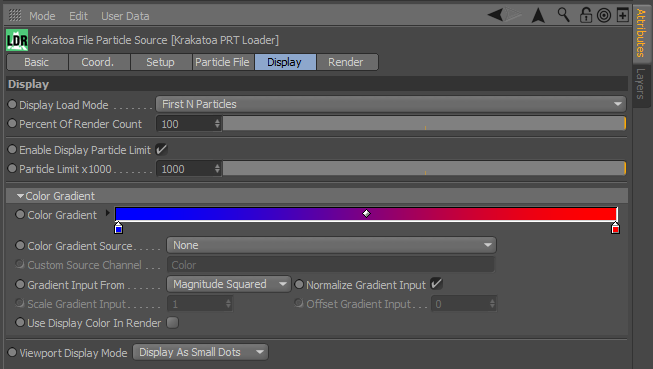Click the Krakatoa File Particle Source title
Image resolution: width=653 pixels, height=369 pixels.
tap(155, 40)
